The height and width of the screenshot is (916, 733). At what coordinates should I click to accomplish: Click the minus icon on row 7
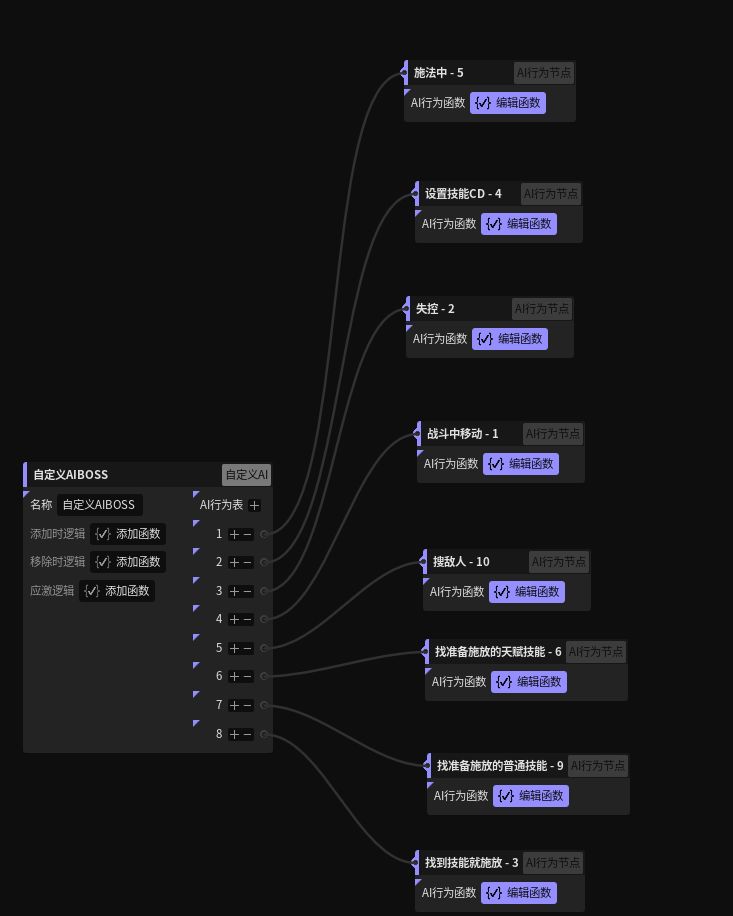tap(247, 705)
